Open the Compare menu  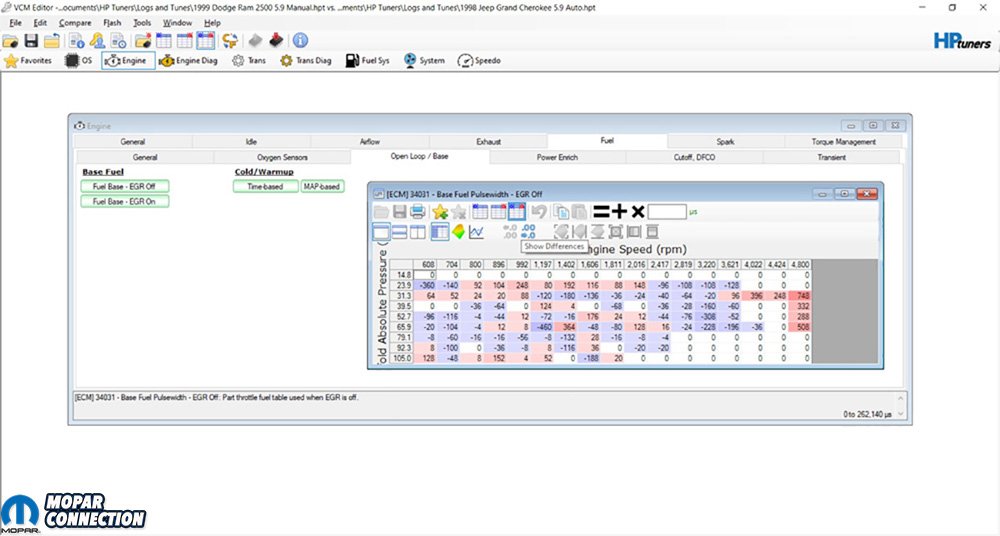(x=73, y=22)
